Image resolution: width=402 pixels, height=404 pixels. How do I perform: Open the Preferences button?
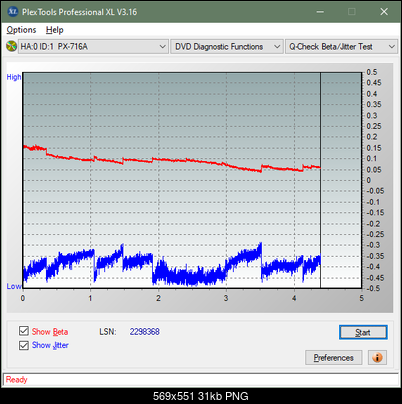[334, 358]
